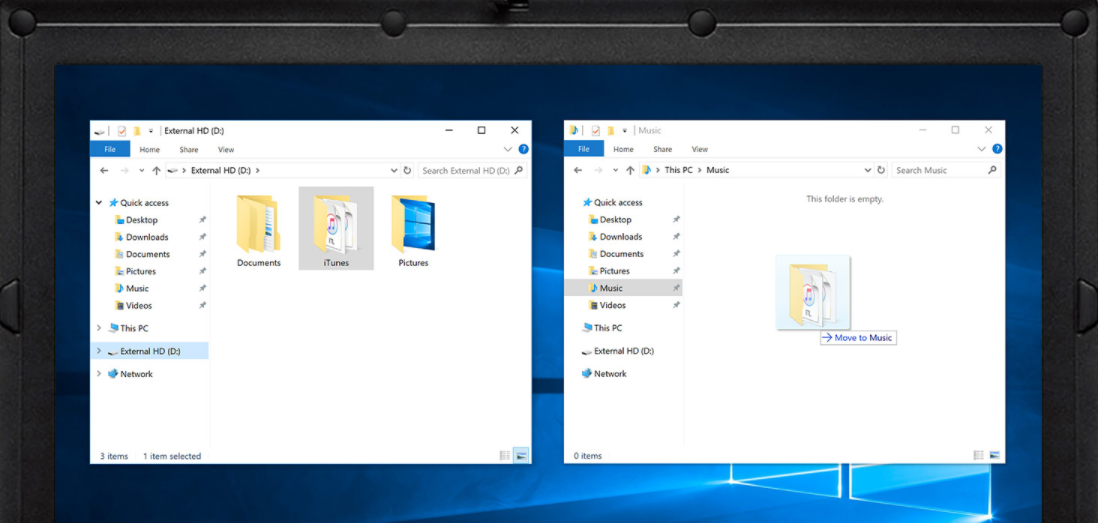Select Videos in Music window sidebar
The image size is (1098, 523).
(x=612, y=305)
